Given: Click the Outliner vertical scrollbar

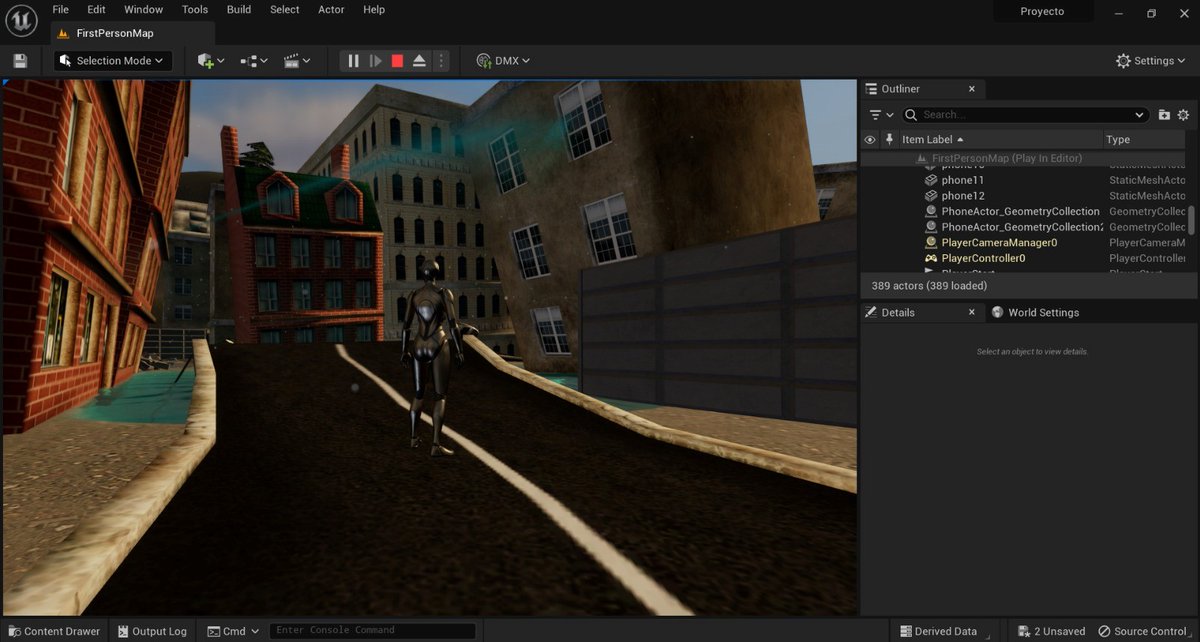Looking at the screenshot, I should pos(1192,221).
